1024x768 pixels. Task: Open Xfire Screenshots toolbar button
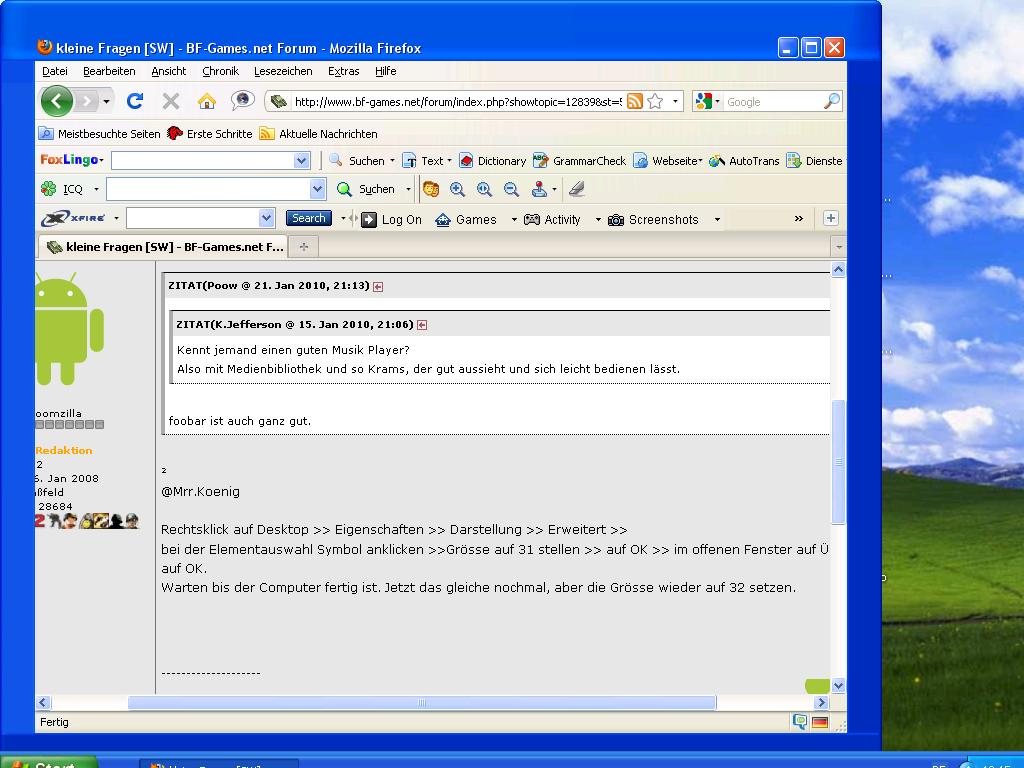pyautogui.click(x=654, y=219)
